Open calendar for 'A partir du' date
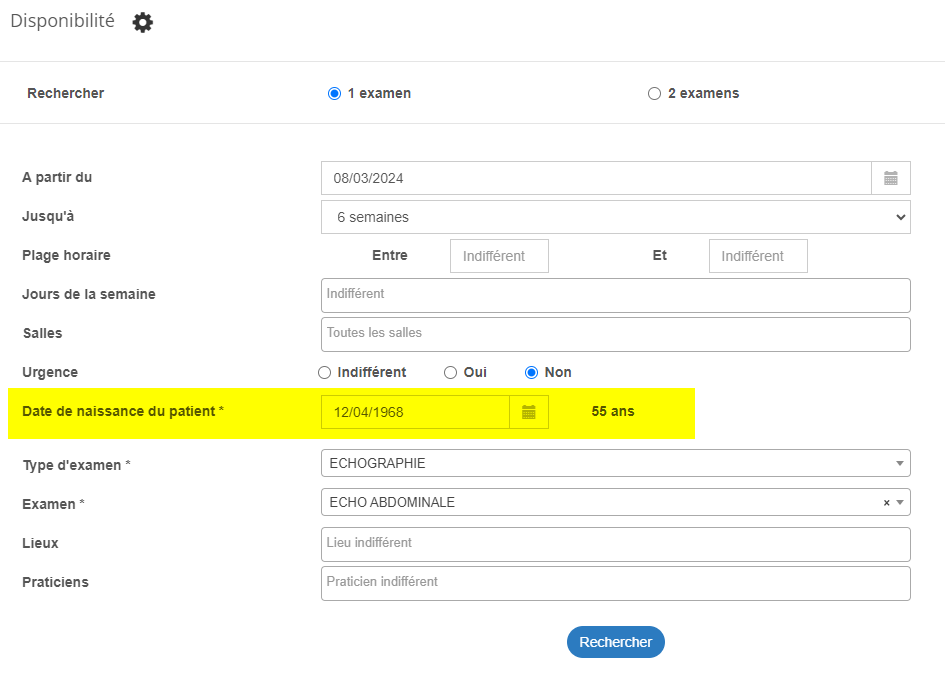Screen dimensions: 945x675 (x=890, y=178)
